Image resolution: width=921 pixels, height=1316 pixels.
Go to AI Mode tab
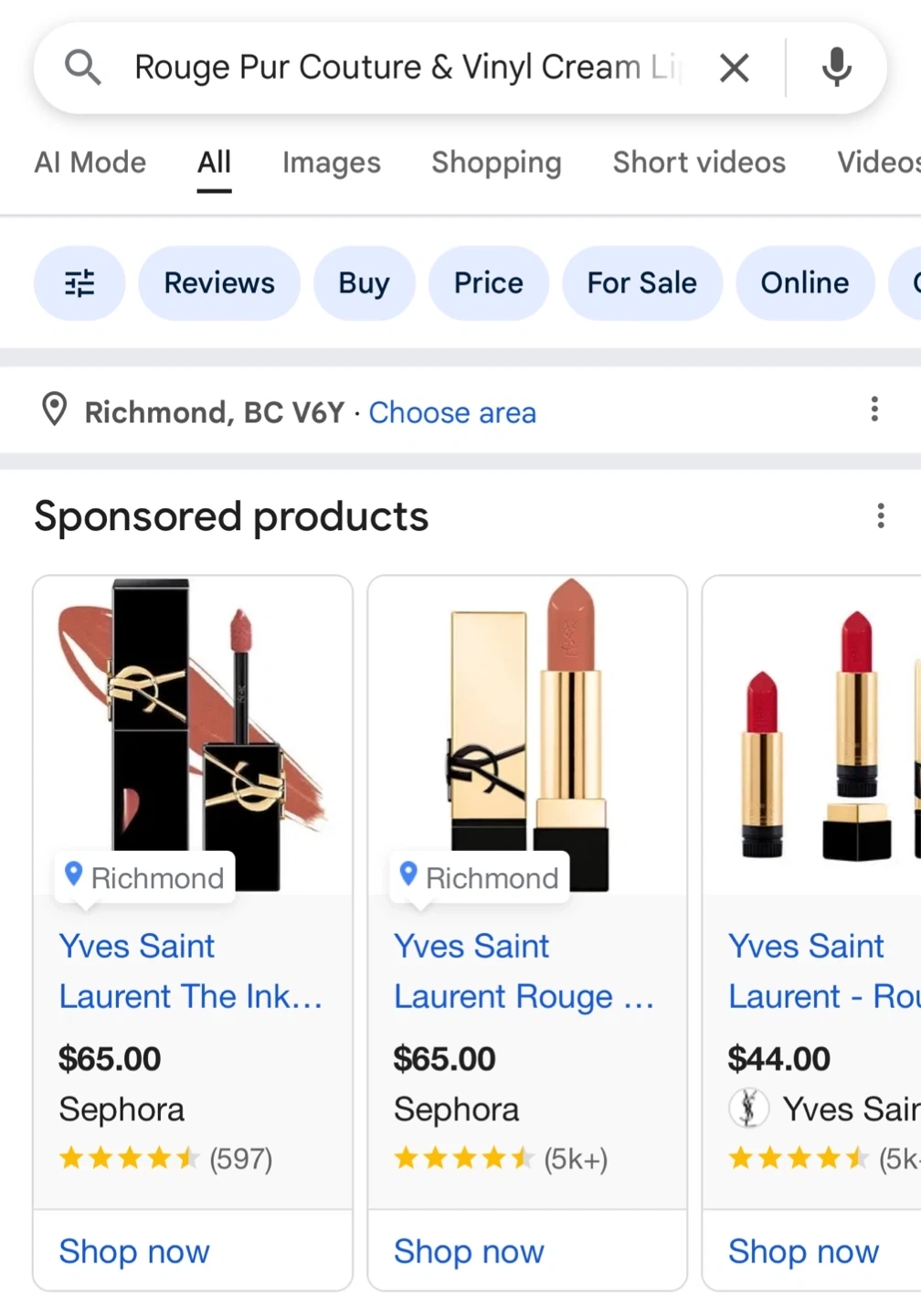pos(90,163)
